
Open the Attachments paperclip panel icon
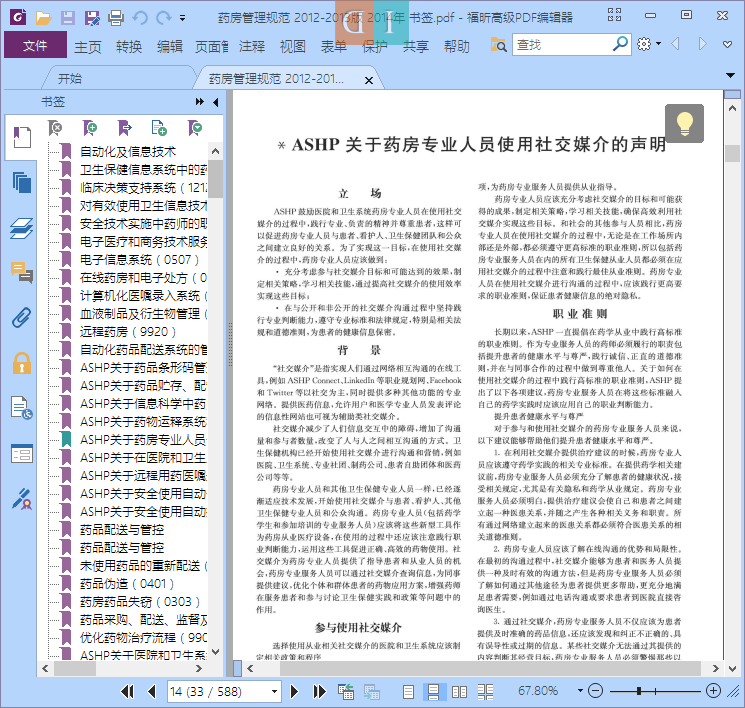coord(21,317)
